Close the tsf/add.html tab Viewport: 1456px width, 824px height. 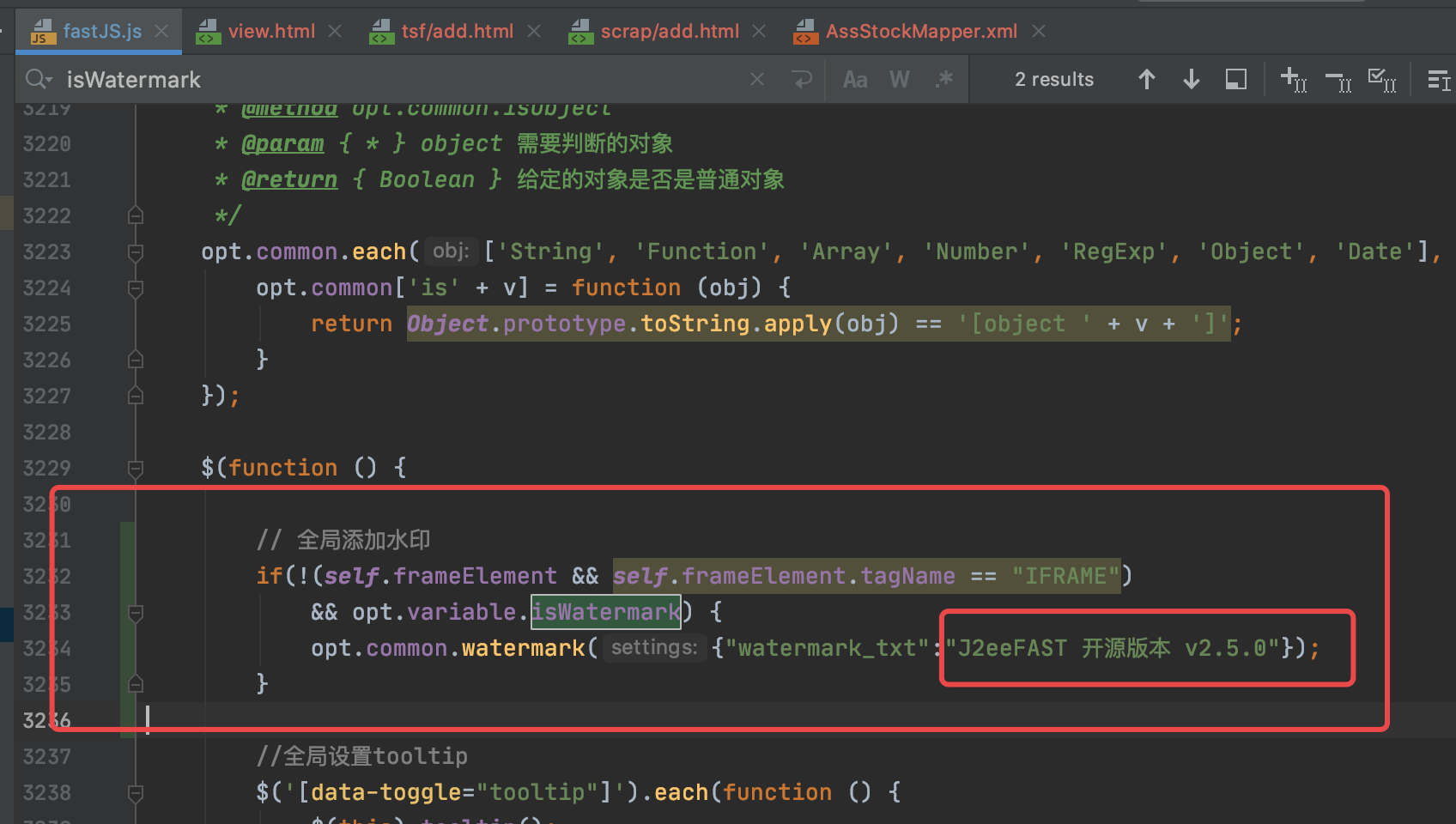pos(534,32)
